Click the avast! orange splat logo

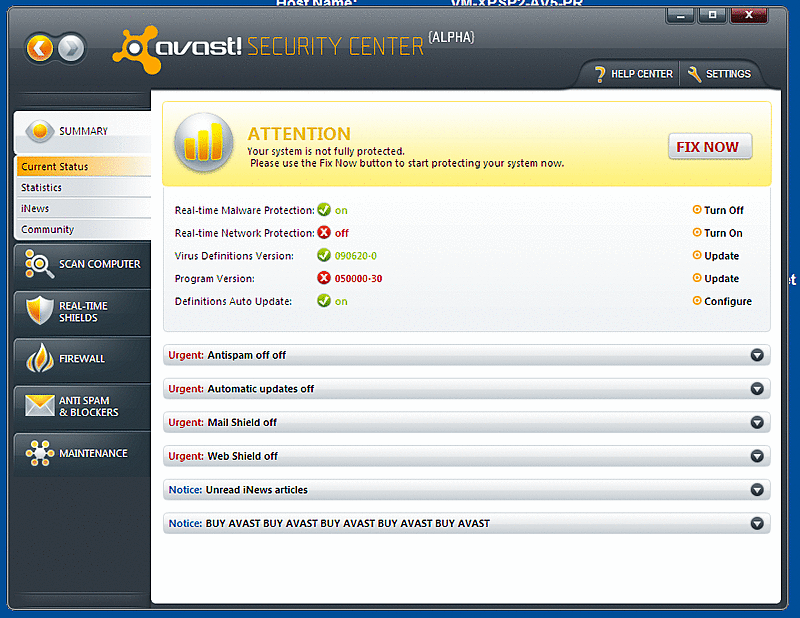(136, 50)
